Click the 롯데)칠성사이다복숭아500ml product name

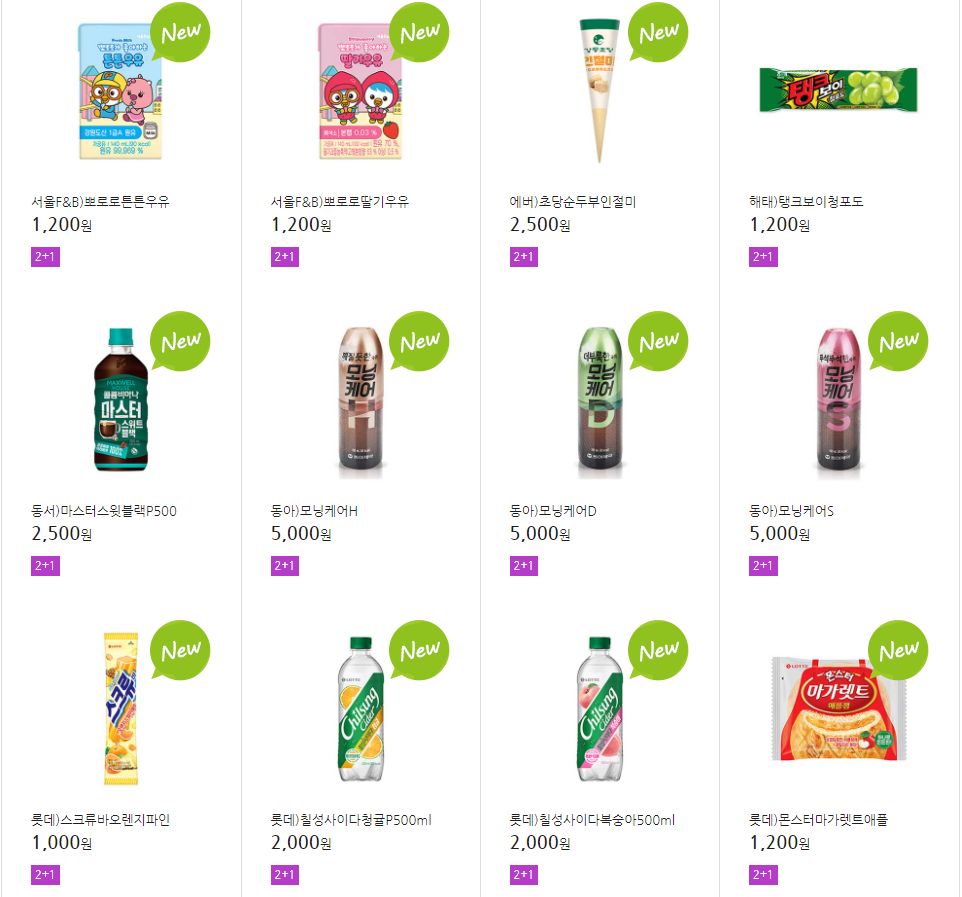(592, 820)
